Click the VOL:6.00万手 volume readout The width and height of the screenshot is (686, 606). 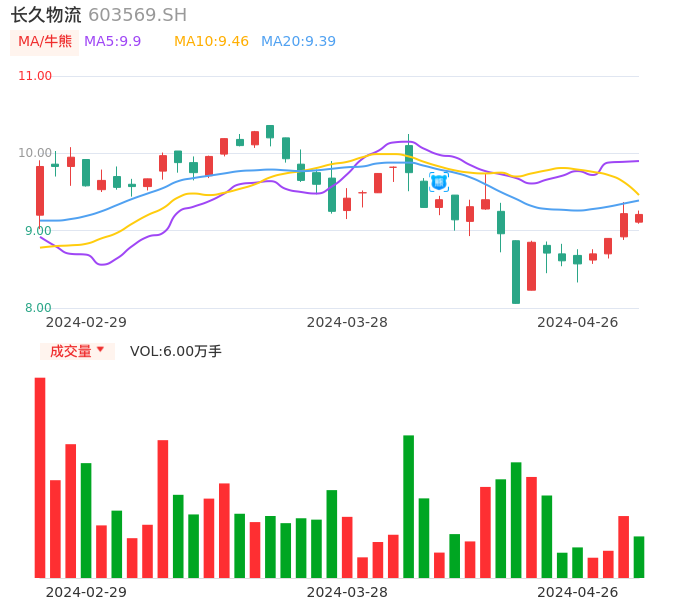(x=176, y=351)
